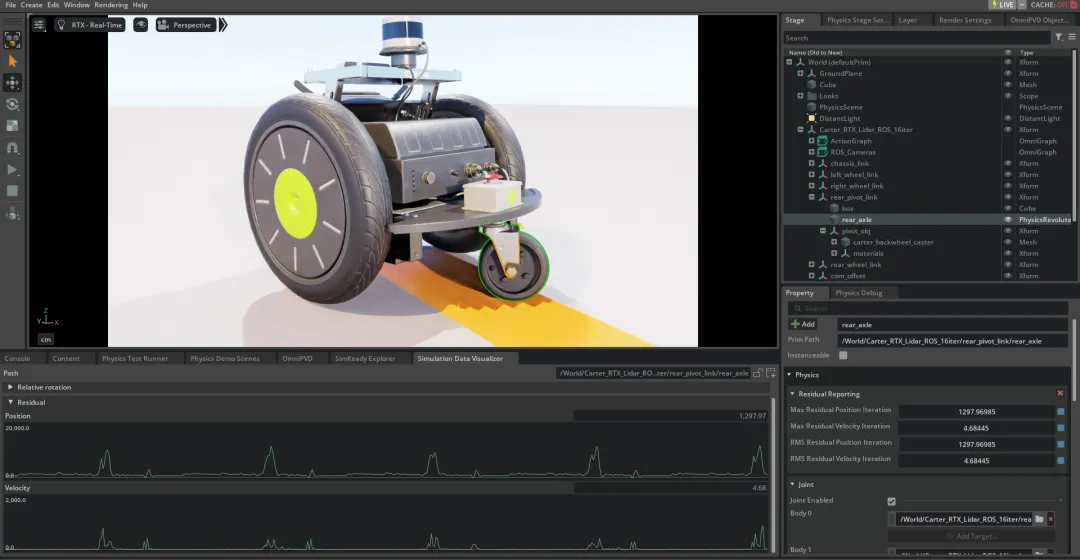Toggle the Instanceable checkbox

pyautogui.click(x=843, y=355)
